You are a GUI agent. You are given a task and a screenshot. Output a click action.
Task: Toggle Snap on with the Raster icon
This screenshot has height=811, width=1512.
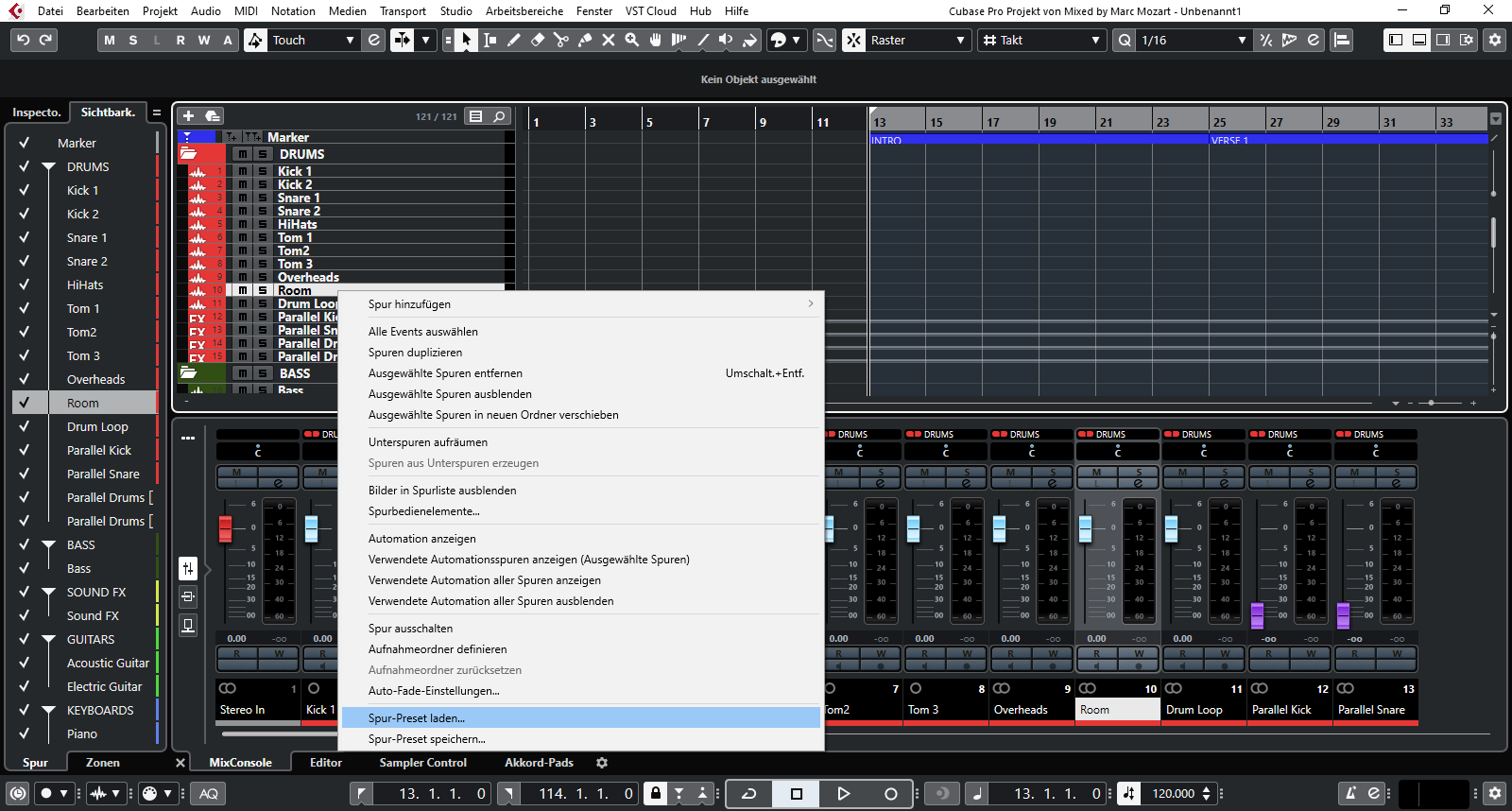click(853, 40)
